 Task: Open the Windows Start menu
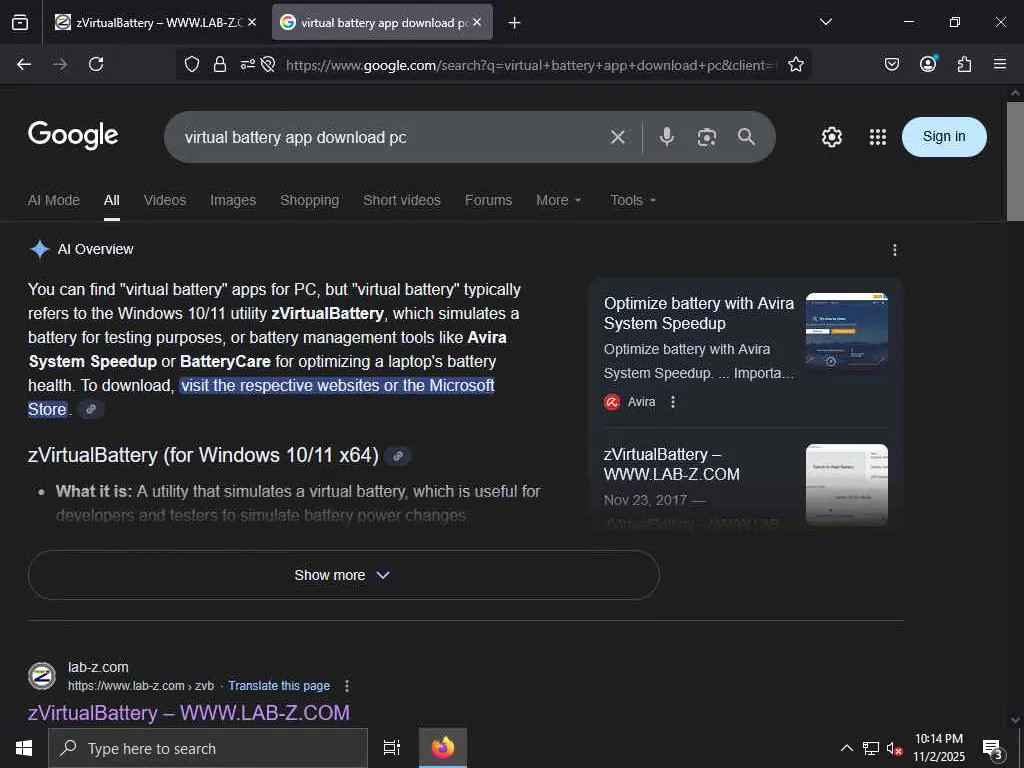point(24,748)
